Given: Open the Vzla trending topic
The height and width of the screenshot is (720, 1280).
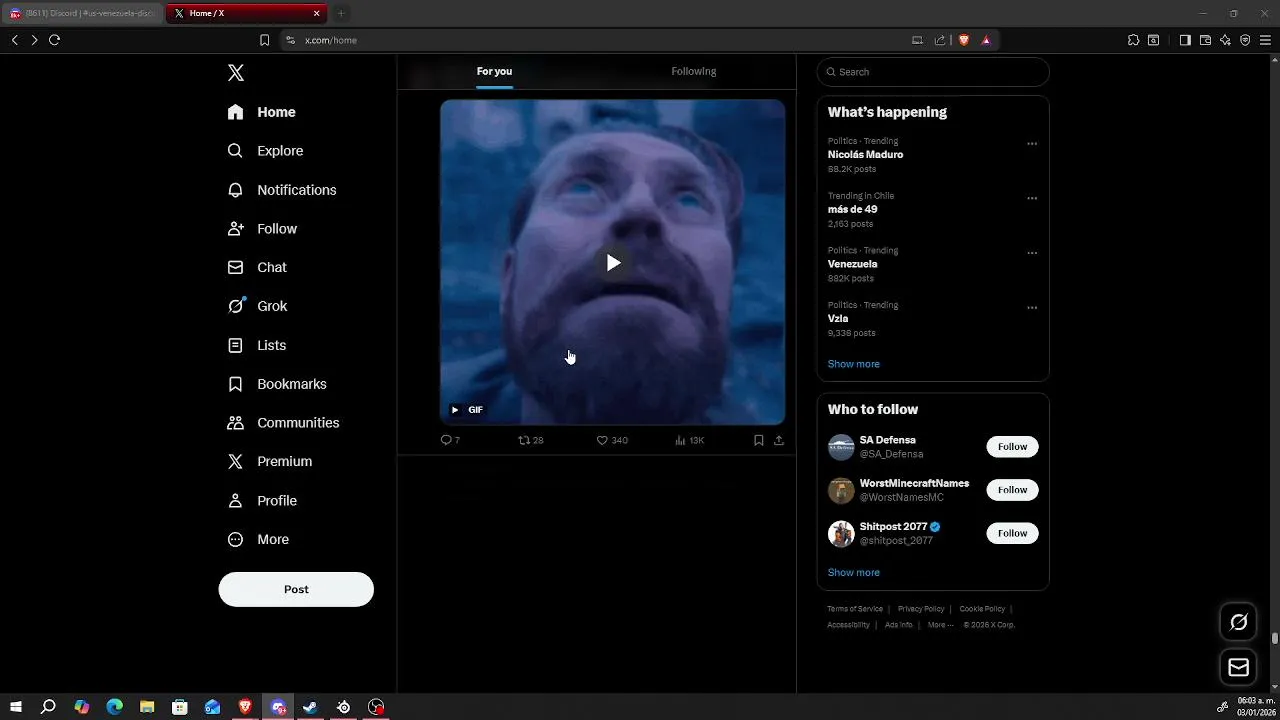Looking at the screenshot, I should tap(838, 319).
